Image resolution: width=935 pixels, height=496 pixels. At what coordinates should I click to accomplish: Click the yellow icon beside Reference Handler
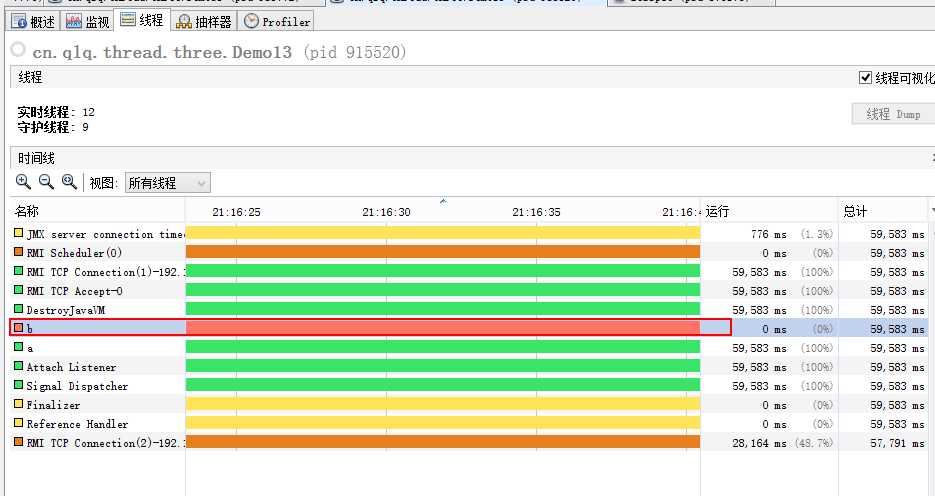tap(18, 423)
